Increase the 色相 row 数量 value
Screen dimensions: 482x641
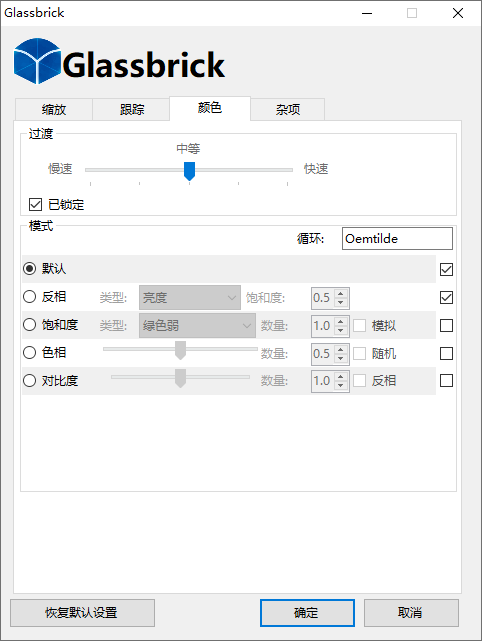tap(341, 349)
